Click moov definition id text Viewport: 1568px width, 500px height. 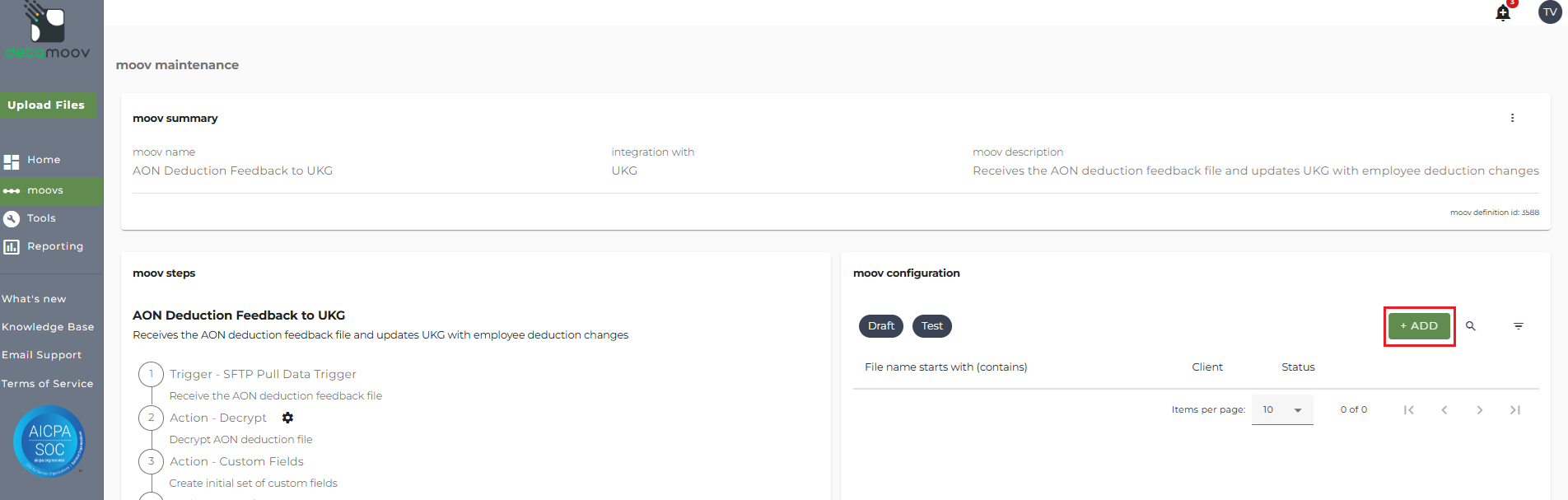tap(1495, 213)
